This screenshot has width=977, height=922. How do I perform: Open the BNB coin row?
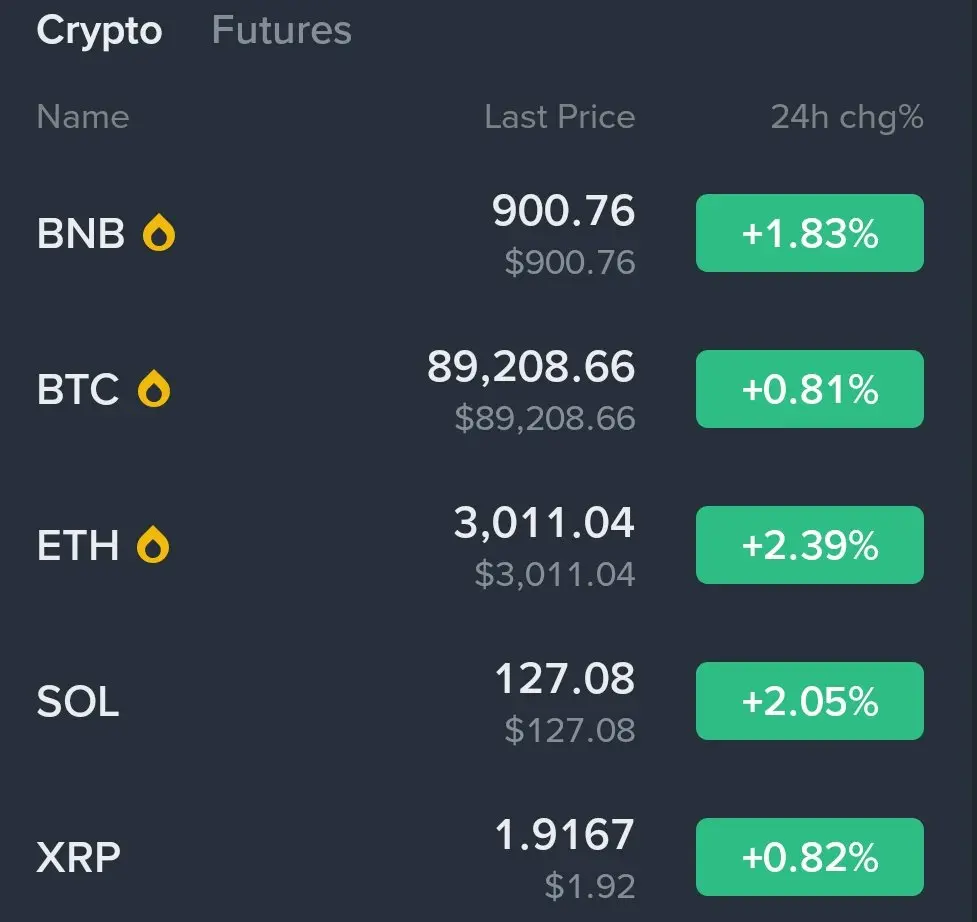click(81, 234)
